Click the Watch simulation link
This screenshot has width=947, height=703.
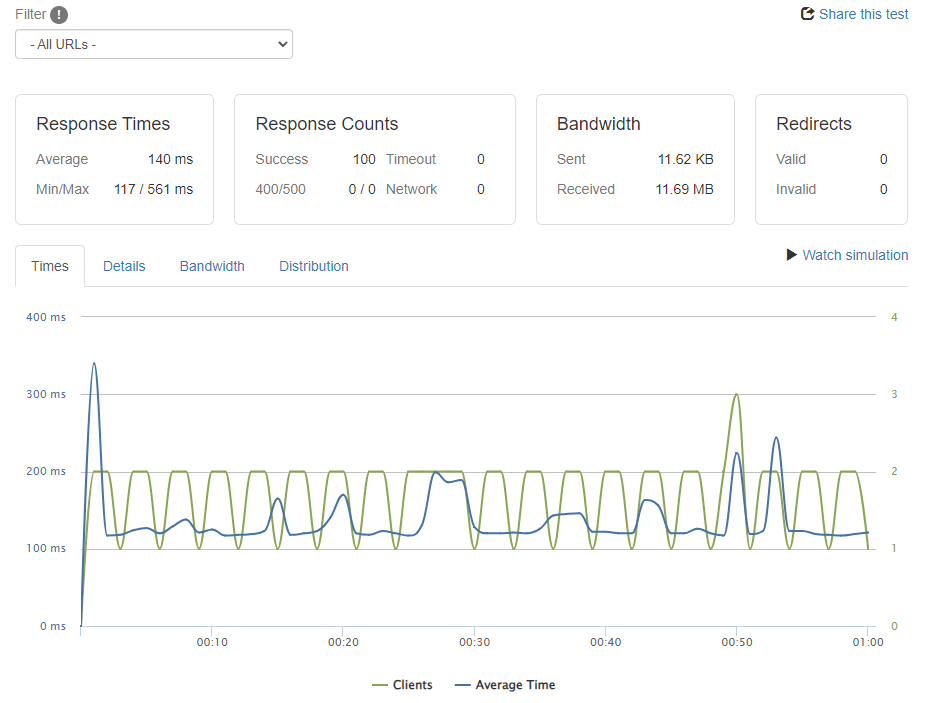pyautogui.click(x=855, y=255)
